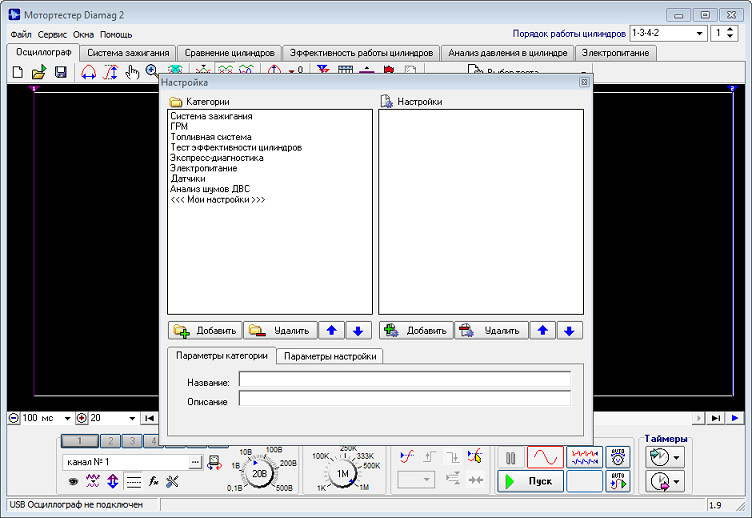The height and width of the screenshot is (518, 752).
Task: Start acquisition with Пуск button
Action: coord(530,481)
